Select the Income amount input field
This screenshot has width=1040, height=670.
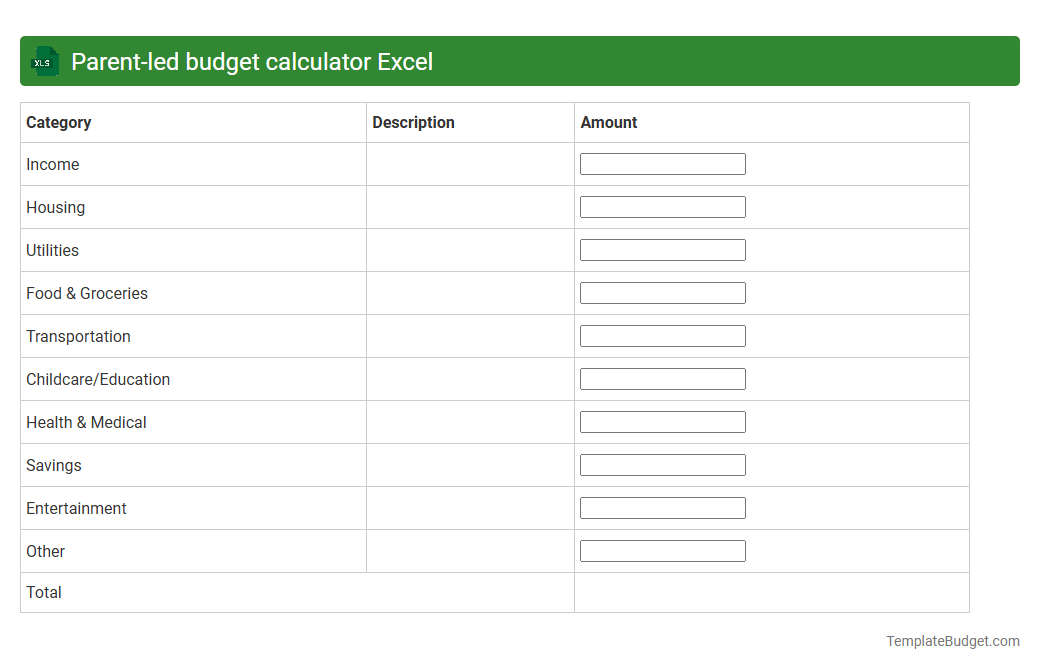pyautogui.click(x=662, y=163)
